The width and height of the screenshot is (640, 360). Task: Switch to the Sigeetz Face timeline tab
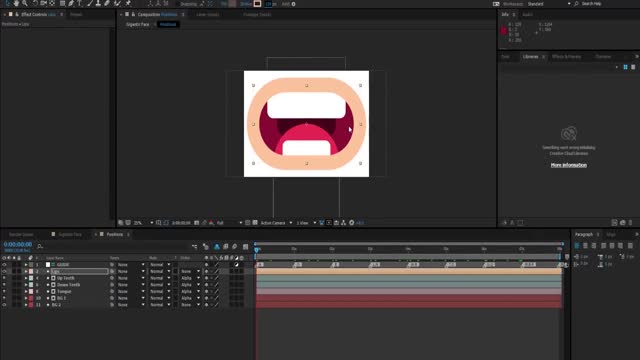(70, 235)
